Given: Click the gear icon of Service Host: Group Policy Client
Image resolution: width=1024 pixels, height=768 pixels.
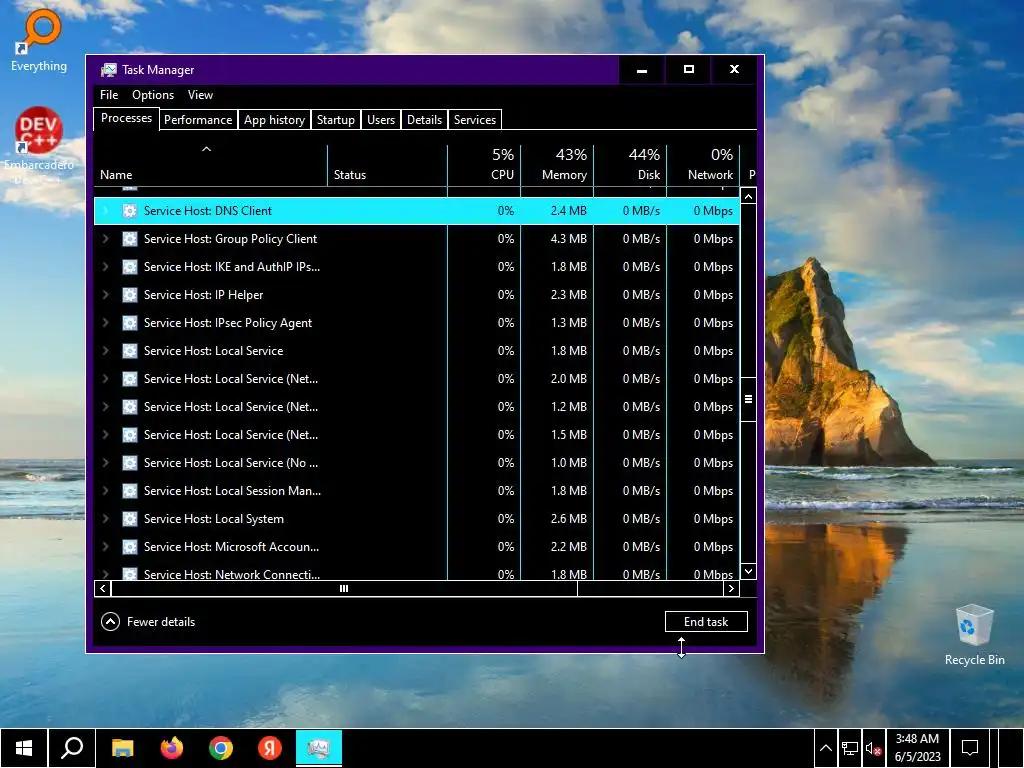Looking at the screenshot, I should 130,239.
